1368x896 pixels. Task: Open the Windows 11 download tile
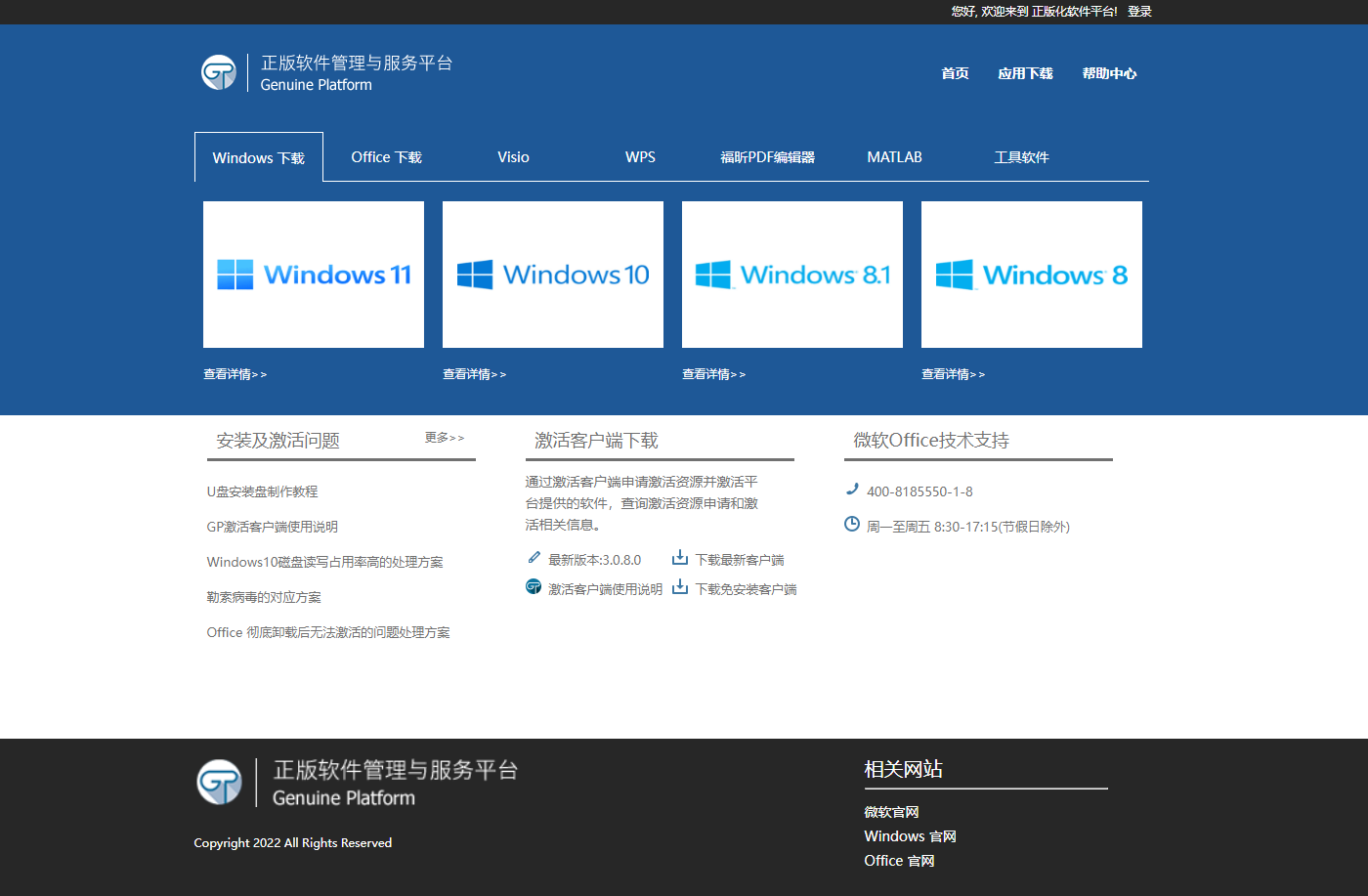[314, 275]
